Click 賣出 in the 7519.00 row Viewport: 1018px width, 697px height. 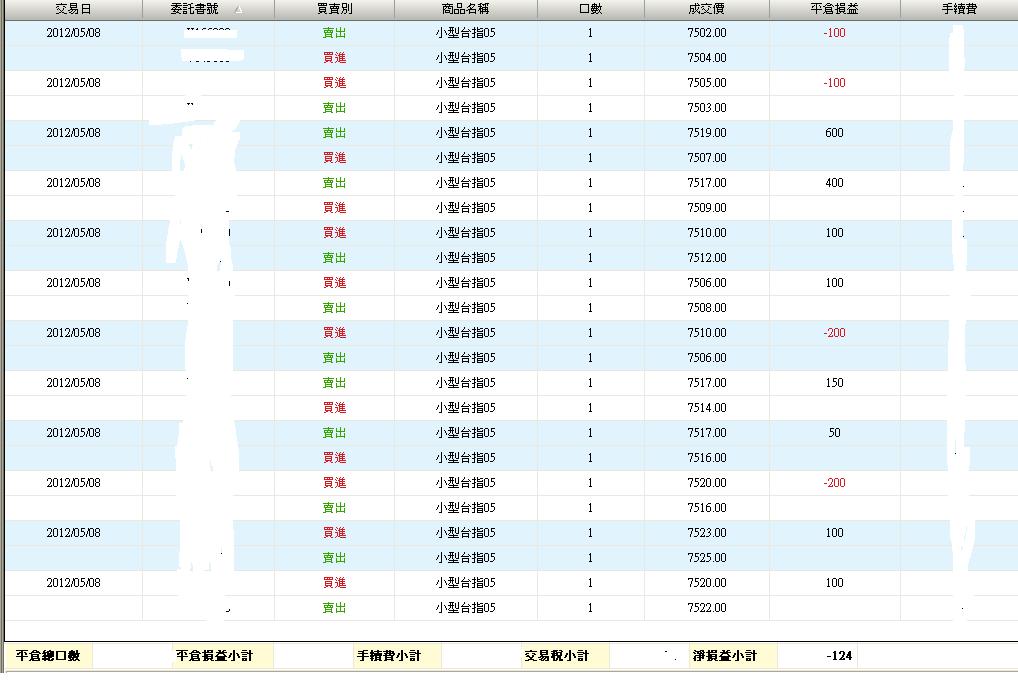click(x=334, y=132)
